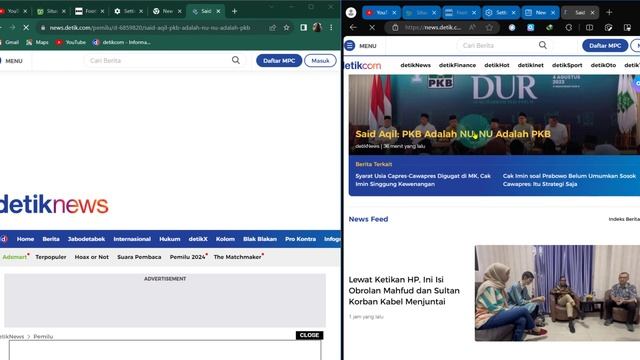The image size is (640, 360).
Task: Open the Edge split screen icon
Action: point(589,27)
